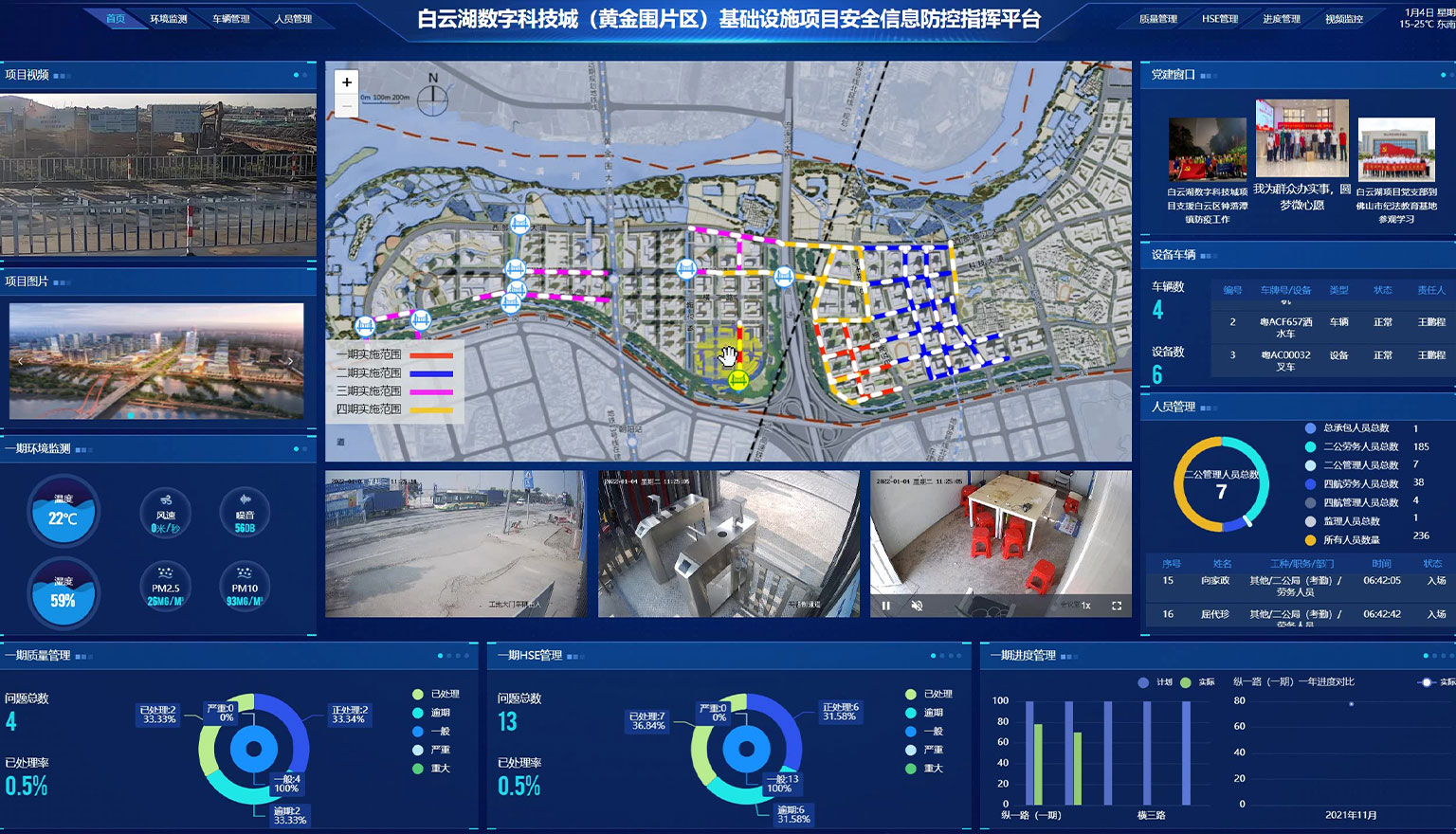Screen dimensions: 1456x834
Task: Click the yellow-green gate marker on the map
Action: (x=738, y=381)
